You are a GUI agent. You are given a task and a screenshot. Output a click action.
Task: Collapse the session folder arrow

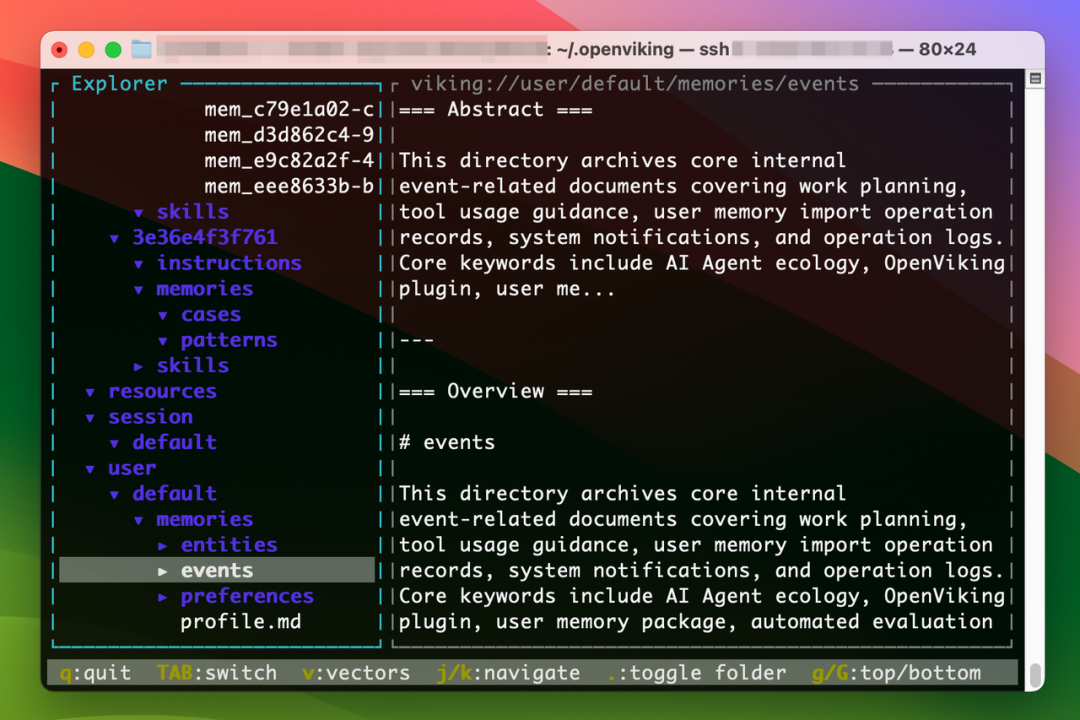[90, 418]
